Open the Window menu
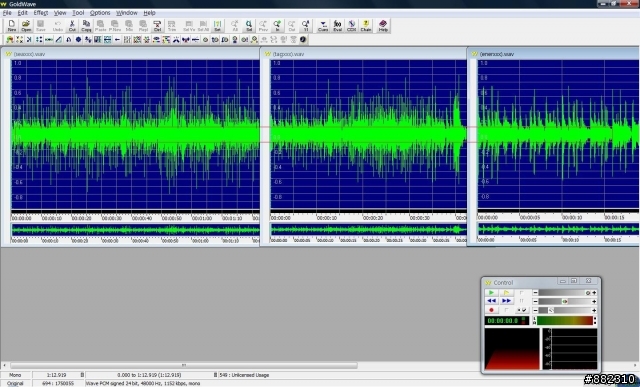Viewport: 640px width, 387px height. point(127,13)
